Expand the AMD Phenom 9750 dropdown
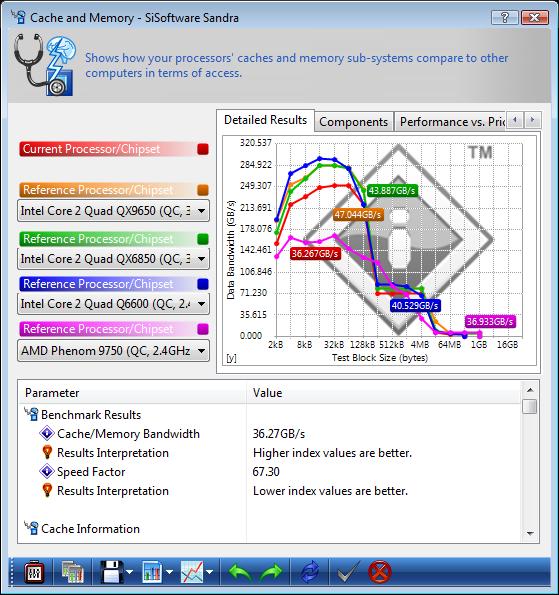This screenshot has width=559, height=595. coord(113,350)
